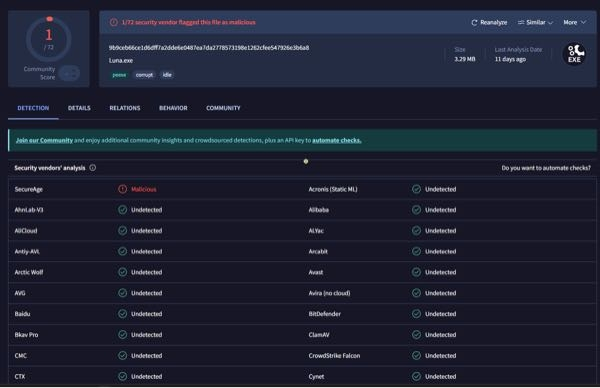Click CMC undetected check icon
This screenshot has height=388, width=600.
click(122, 355)
